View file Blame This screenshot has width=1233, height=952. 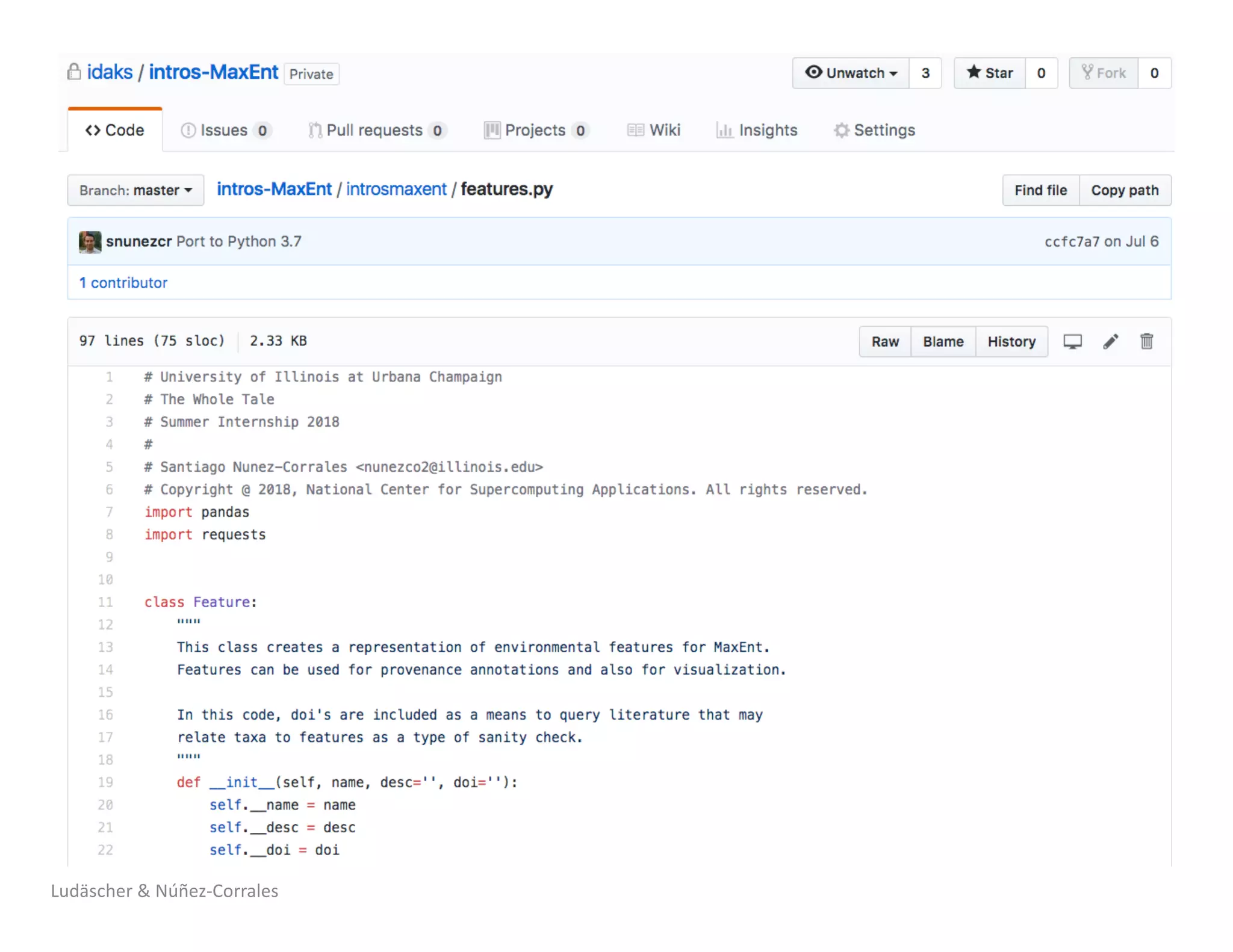click(943, 341)
